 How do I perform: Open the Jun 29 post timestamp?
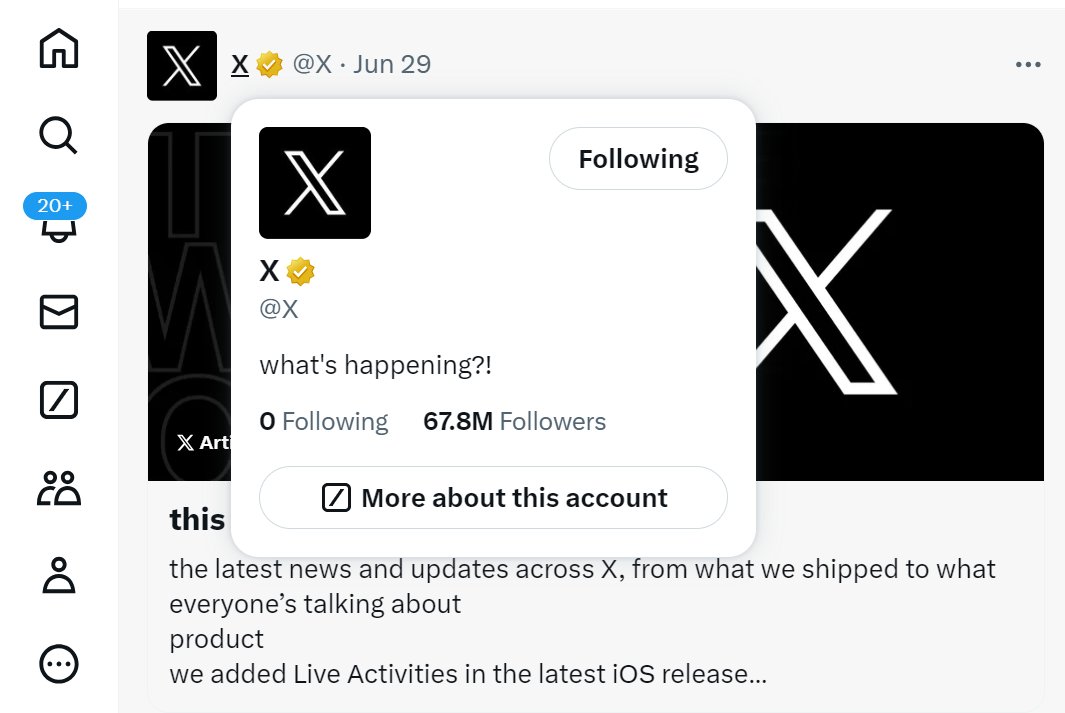click(x=392, y=65)
